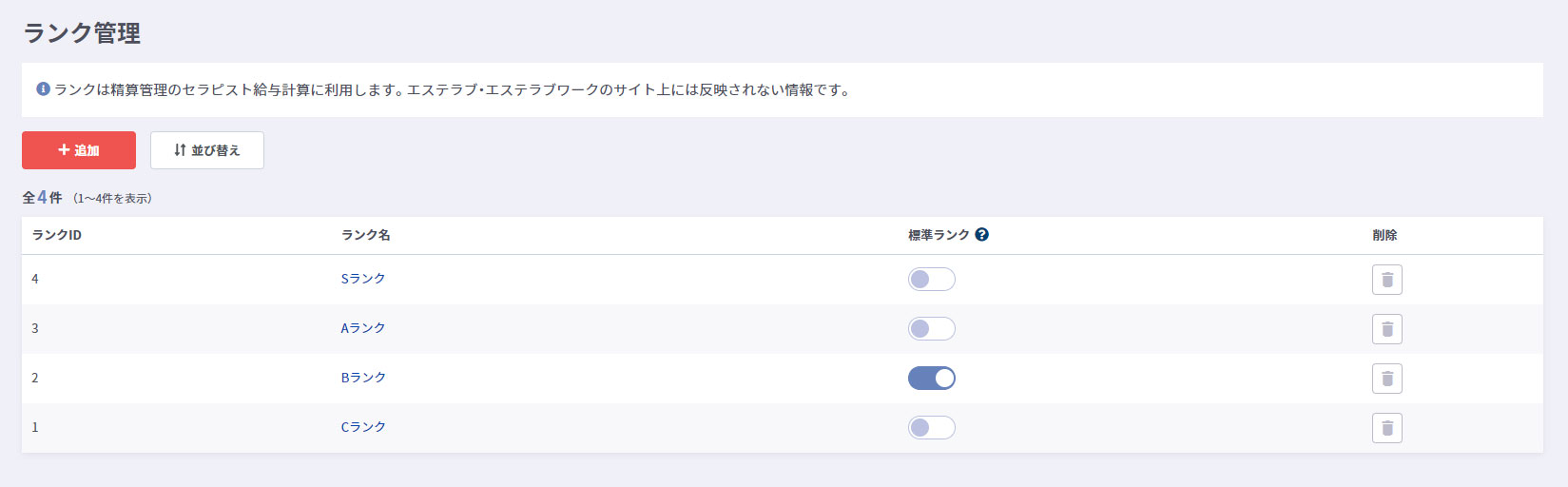Viewport: 1568px width, 487px height.
Task: Click the ランクID column header
Action: click(x=57, y=235)
